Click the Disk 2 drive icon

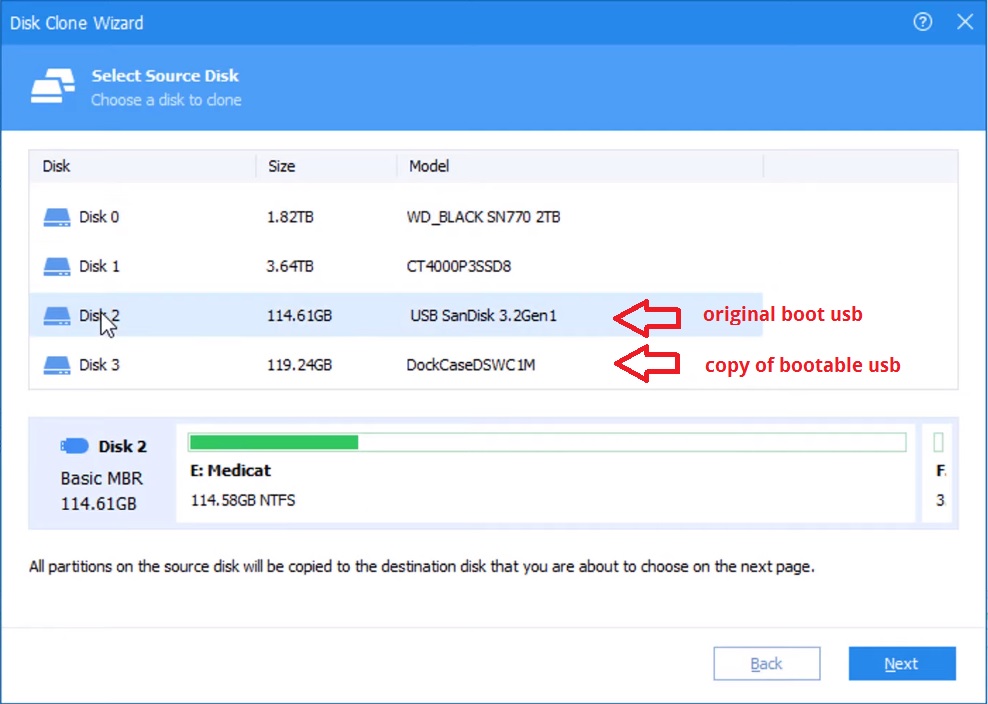pyautogui.click(x=58, y=316)
